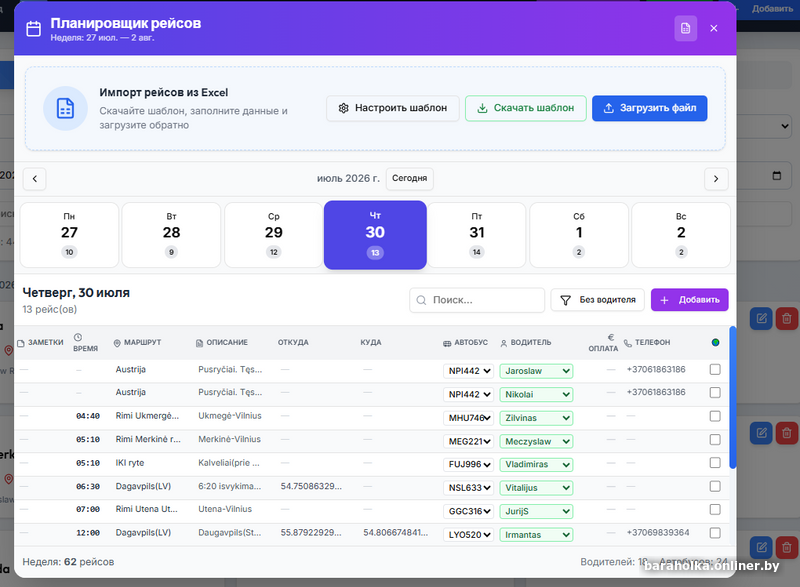The height and width of the screenshot is (587, 800).
Task: Open Настроить шаблон settings
Action: pos(393,108)
